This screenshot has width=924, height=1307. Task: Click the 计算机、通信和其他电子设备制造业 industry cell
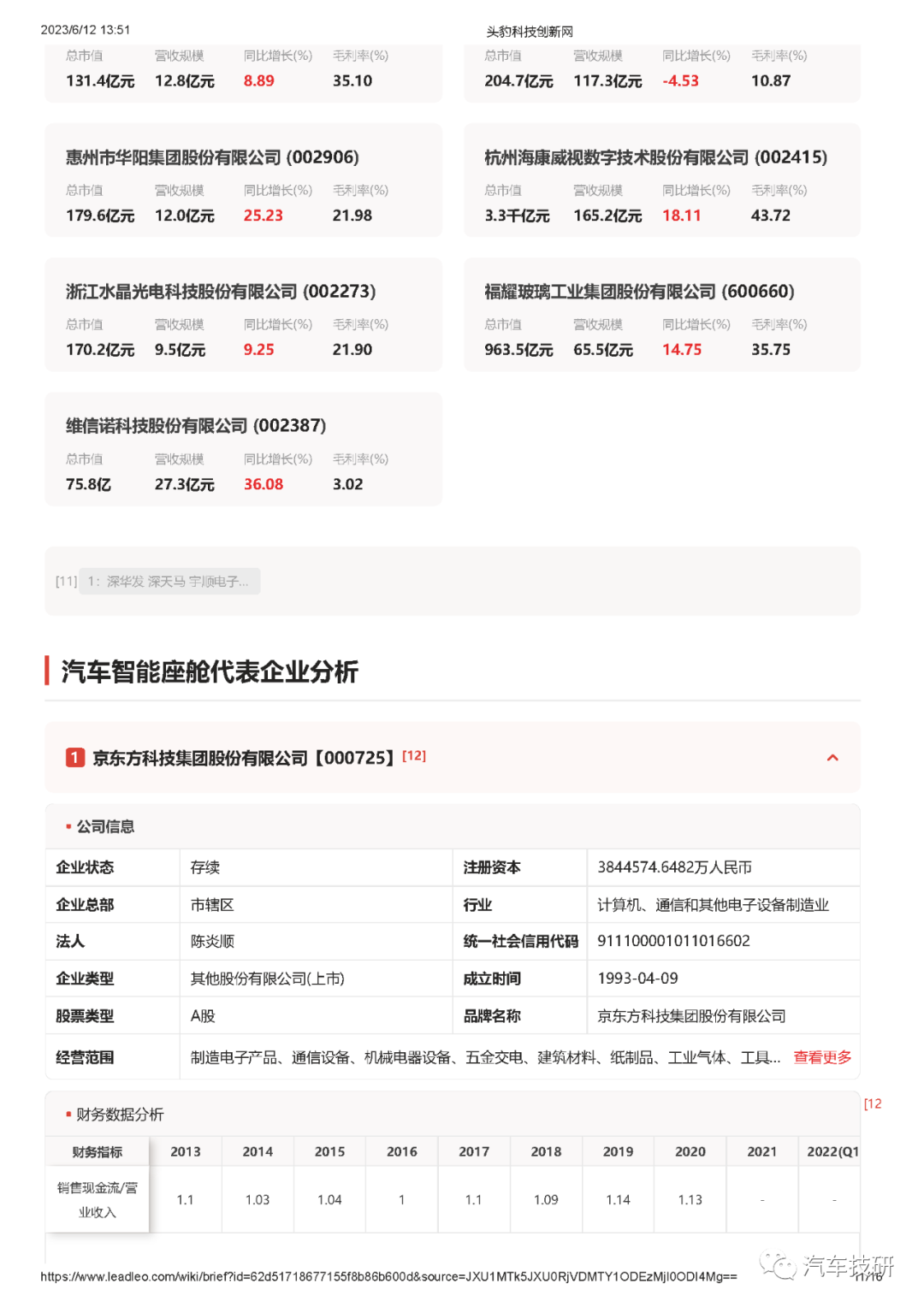pyautogui.click(x=713, y=905)
